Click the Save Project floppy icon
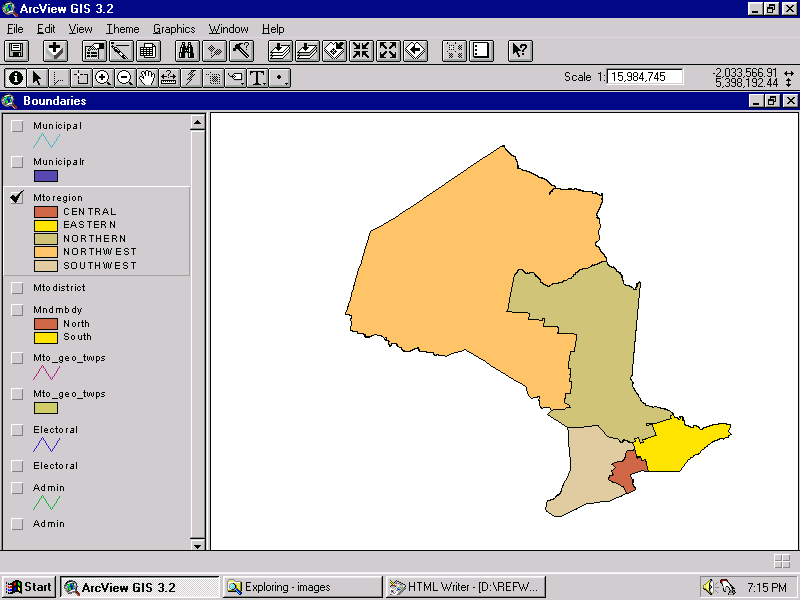This screenshot has height=600, width=800. coord(16,51)
